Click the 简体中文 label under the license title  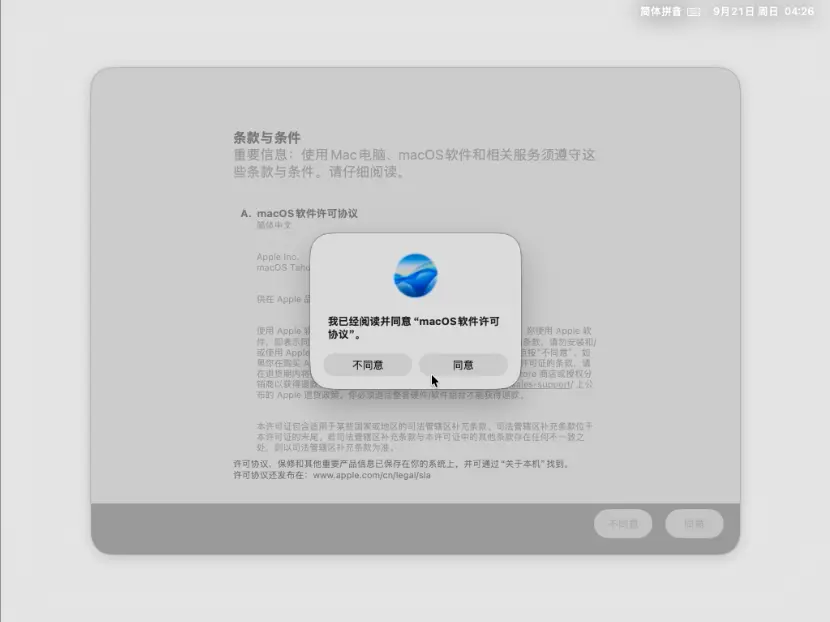click(x=274, y=225)
